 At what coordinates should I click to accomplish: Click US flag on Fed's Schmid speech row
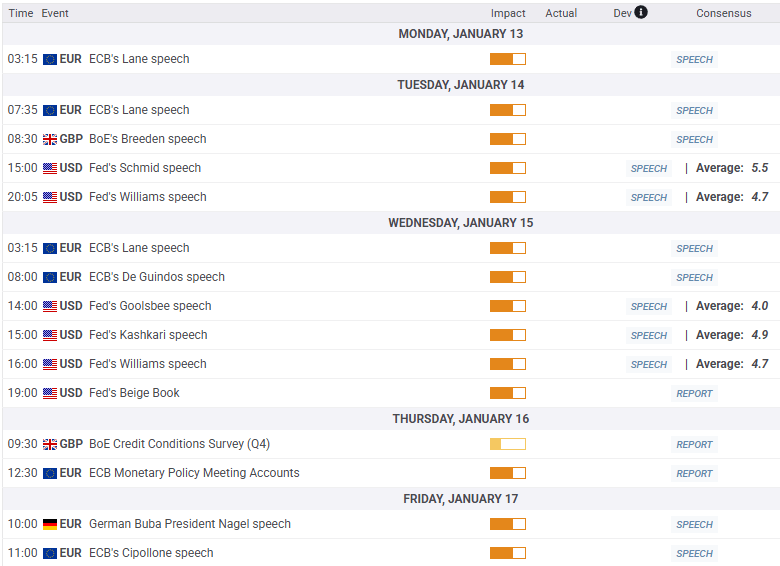(50, 168)
